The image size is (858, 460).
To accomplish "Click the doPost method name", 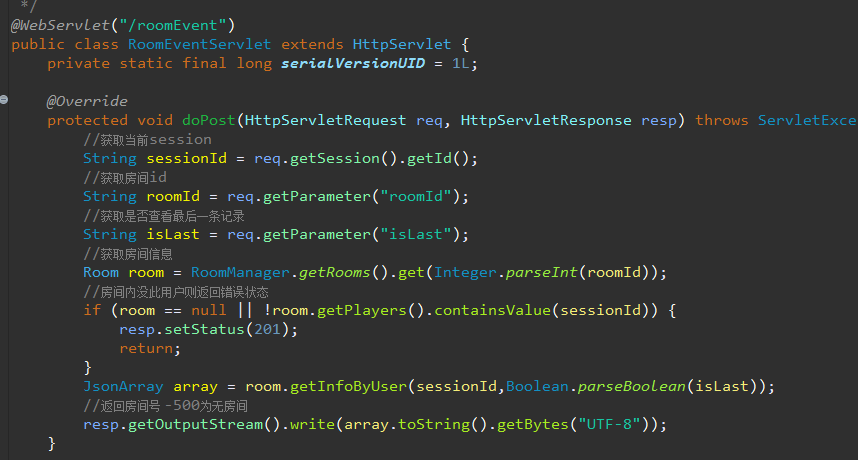I will coord(208,120).
